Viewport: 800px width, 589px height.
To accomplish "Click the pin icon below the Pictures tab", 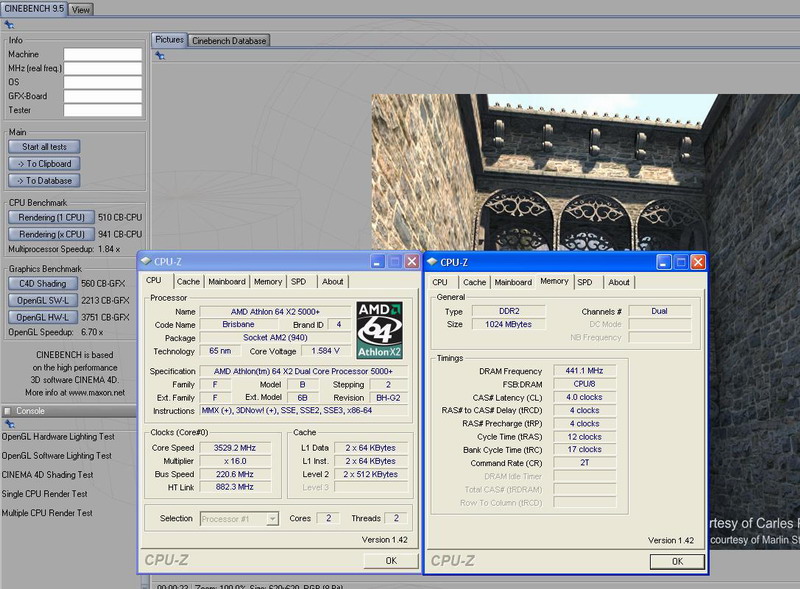I will click(x=159, y=56).
